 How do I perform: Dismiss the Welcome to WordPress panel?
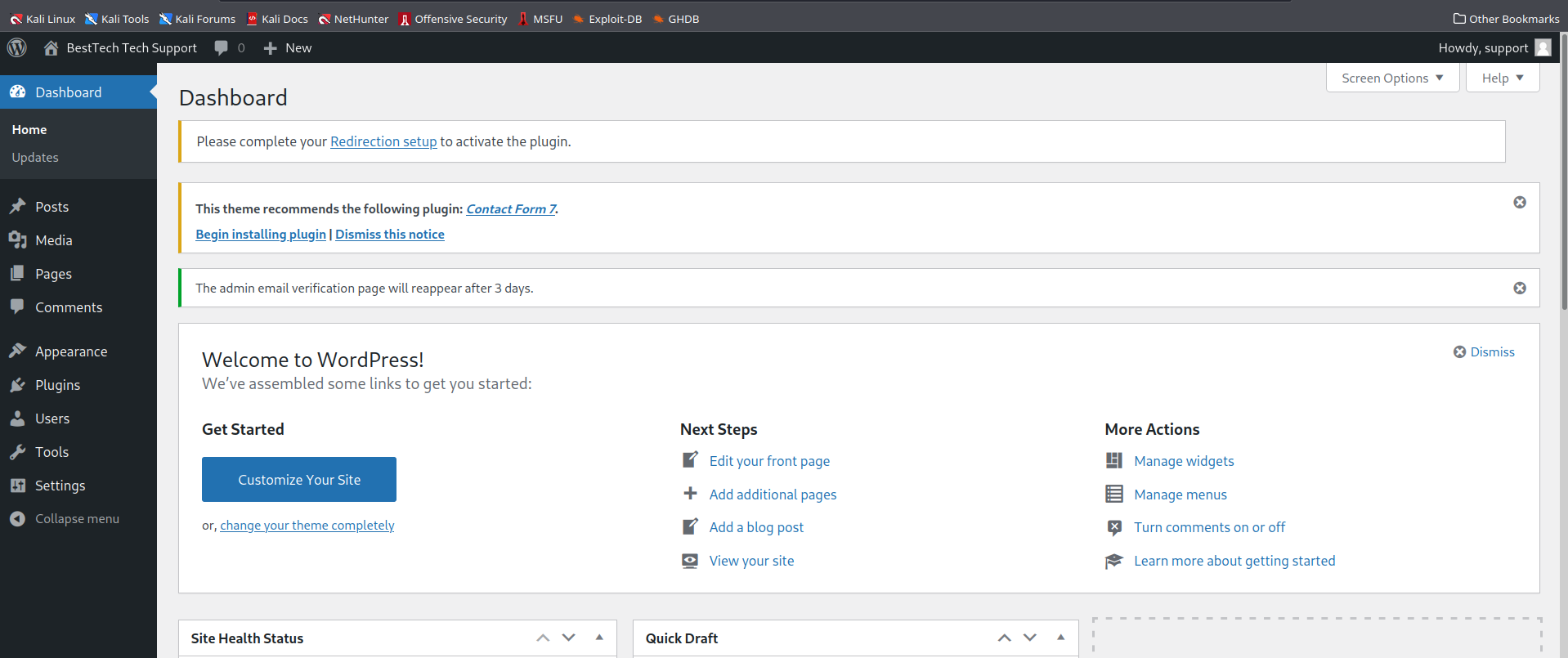1484,351
